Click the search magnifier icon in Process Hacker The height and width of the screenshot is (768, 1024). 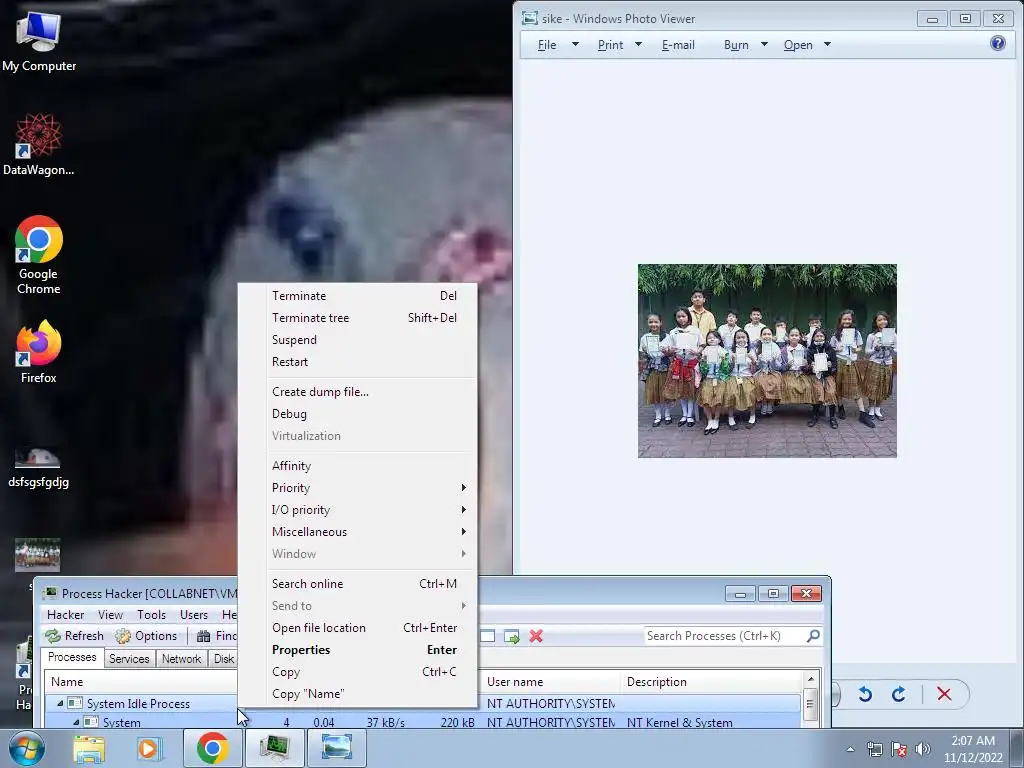tap(813, 635)
